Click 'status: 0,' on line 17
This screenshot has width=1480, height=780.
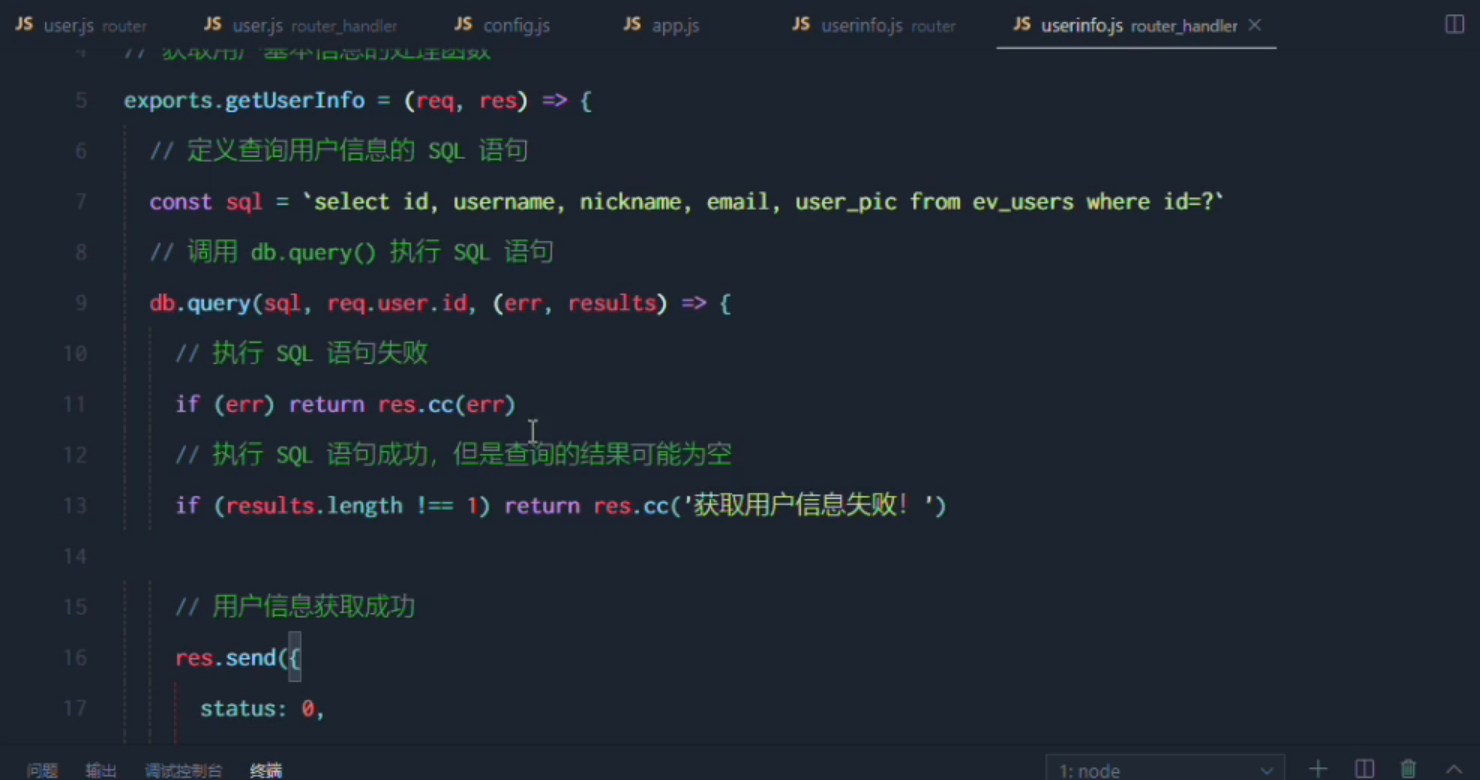click(x=263, y=708)
